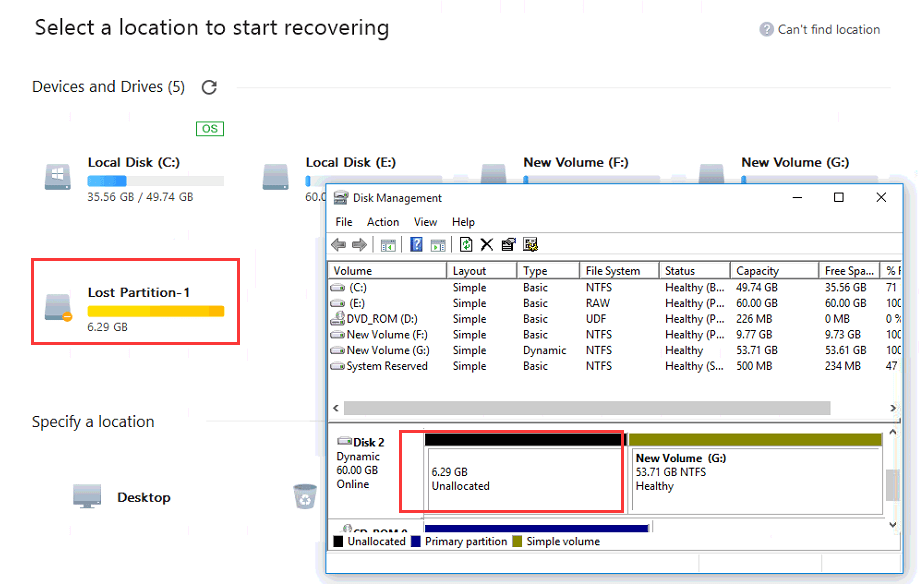Click the Back arrow in Disk Management toolbar
921x584 pixels.
[x=338, y=245]
